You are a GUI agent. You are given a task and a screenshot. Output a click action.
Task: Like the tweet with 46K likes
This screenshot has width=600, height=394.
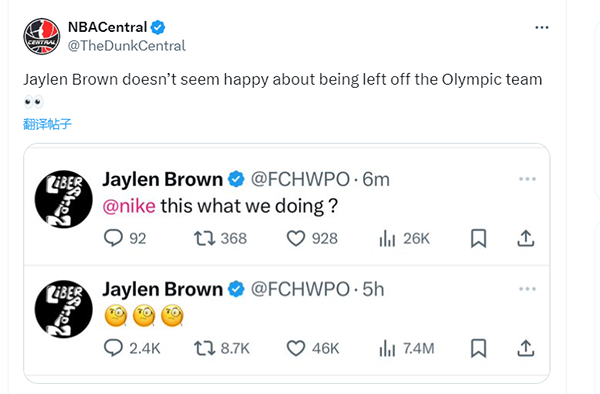[x=296, y=348]
